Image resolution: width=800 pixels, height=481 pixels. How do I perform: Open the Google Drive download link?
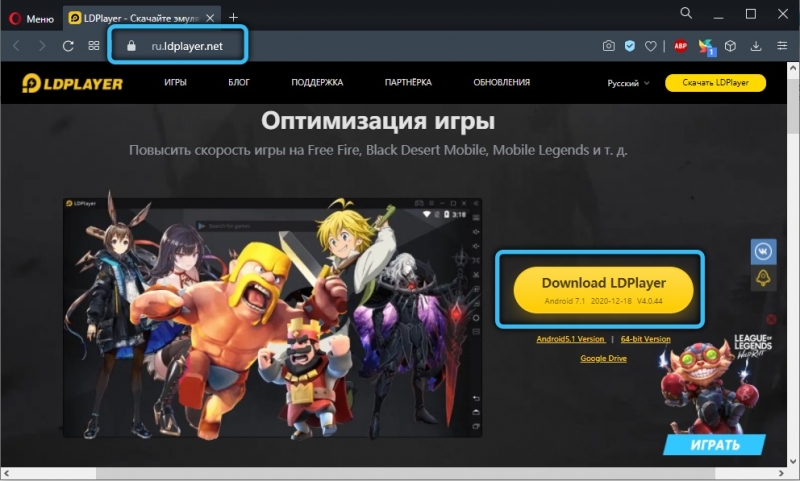coord(603,359)
